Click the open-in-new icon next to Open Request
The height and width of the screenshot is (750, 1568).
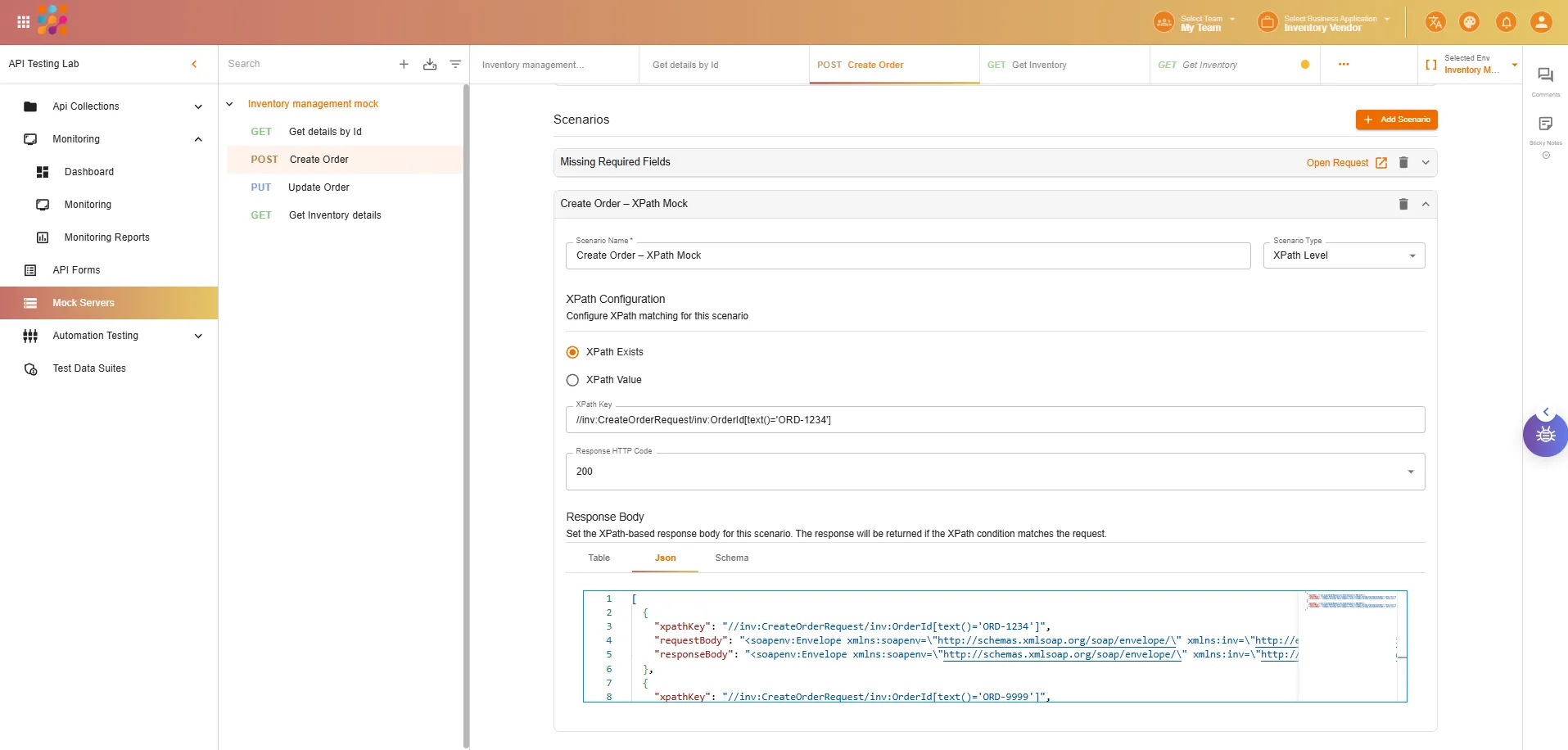pos(1381,163)
